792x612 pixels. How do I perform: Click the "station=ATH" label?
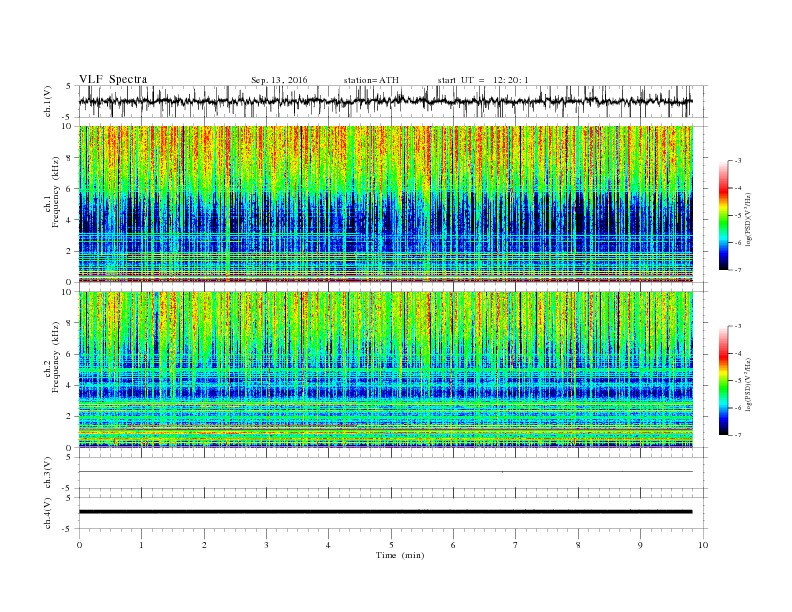(x=371, y=80)
